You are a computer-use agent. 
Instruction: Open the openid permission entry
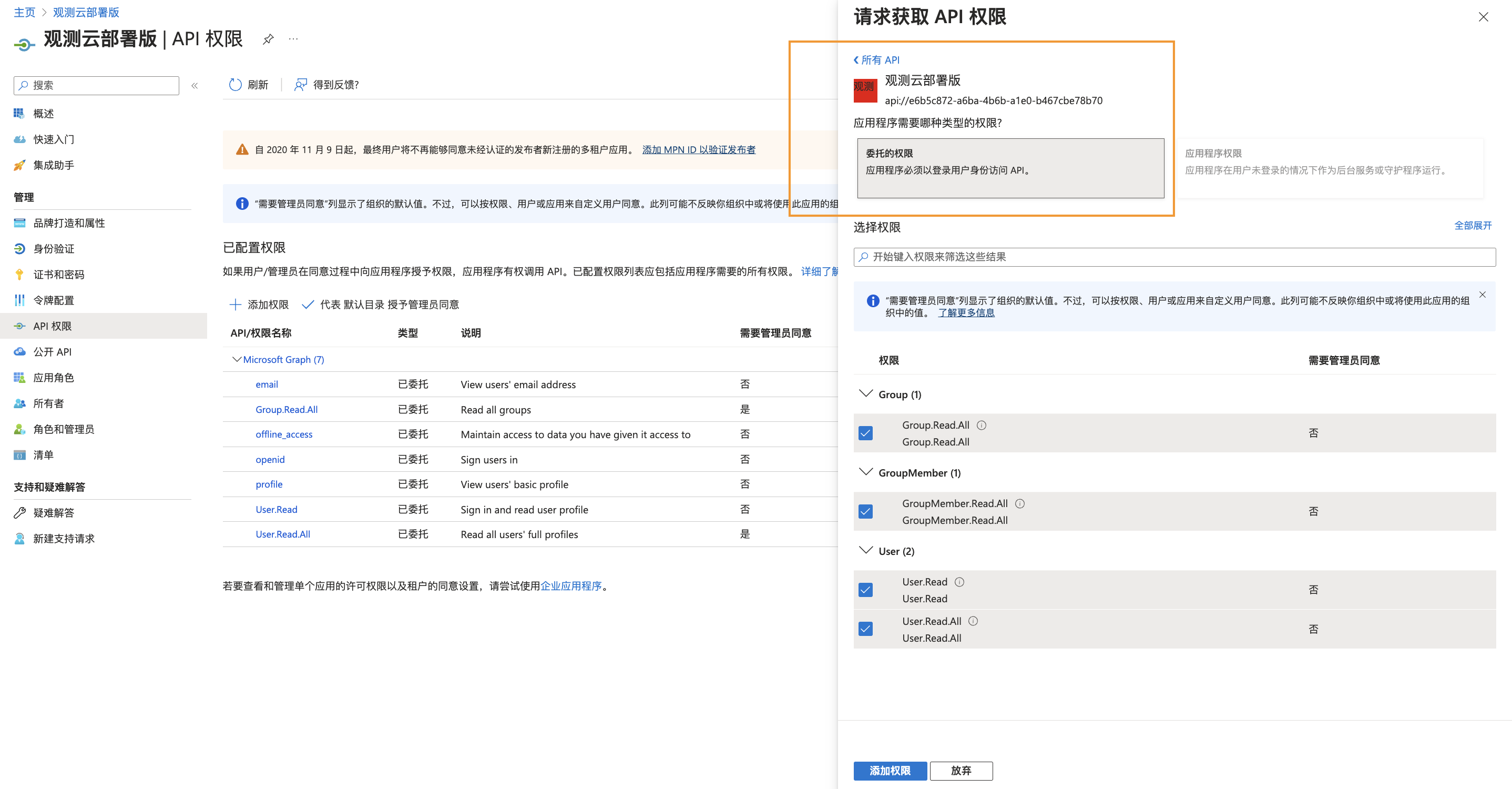[x=270, y=460]
